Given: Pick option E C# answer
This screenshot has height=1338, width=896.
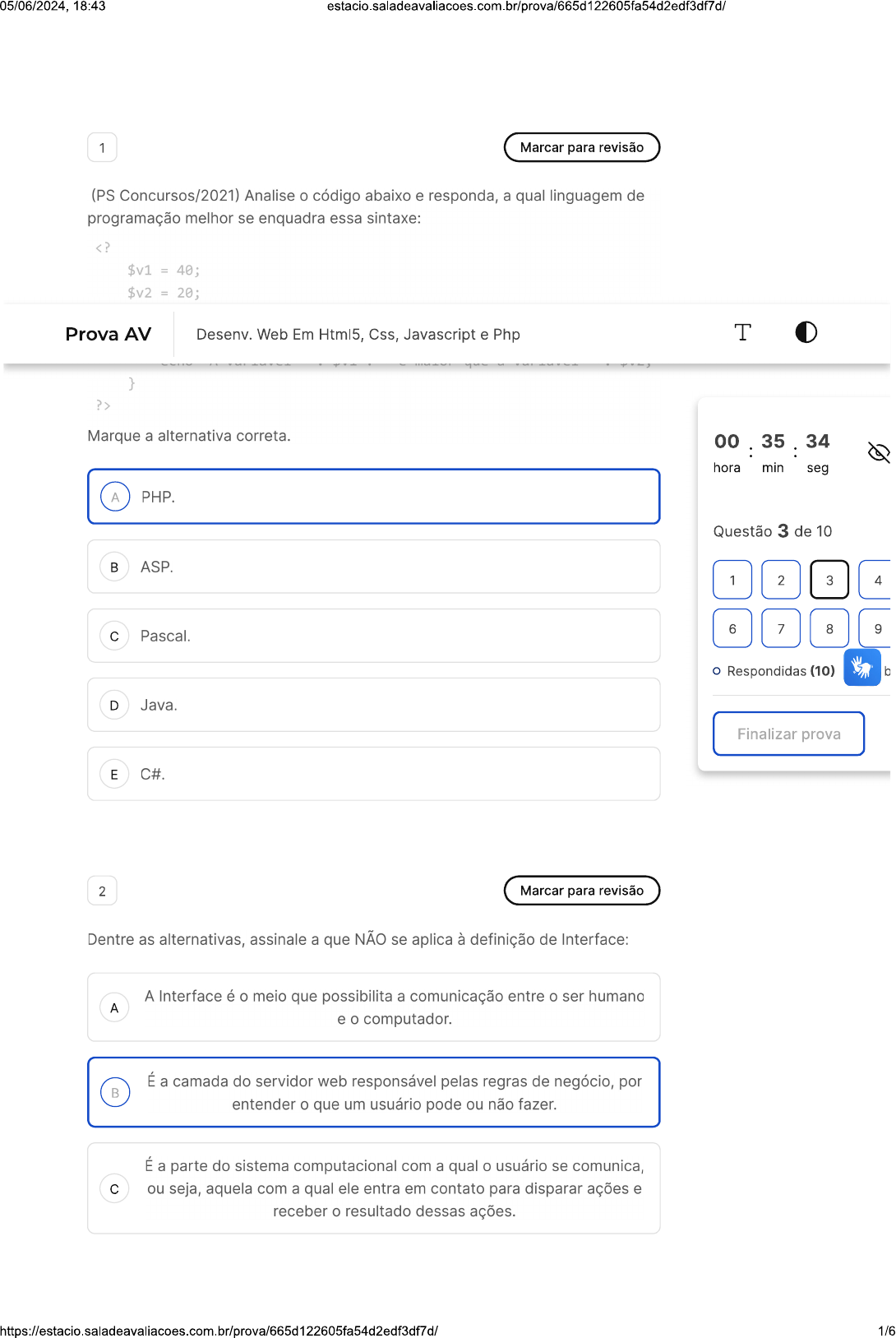Looking at the screenshot, I should click(x=373, y=774).
